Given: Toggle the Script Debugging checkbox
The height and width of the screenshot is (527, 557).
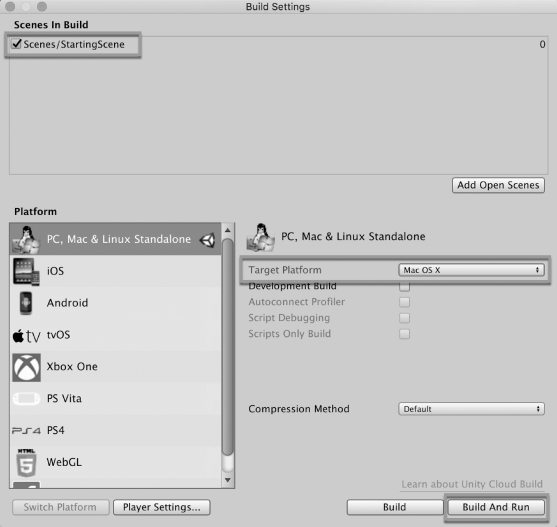Looking at the screenshot, I should tap(404, 318).
